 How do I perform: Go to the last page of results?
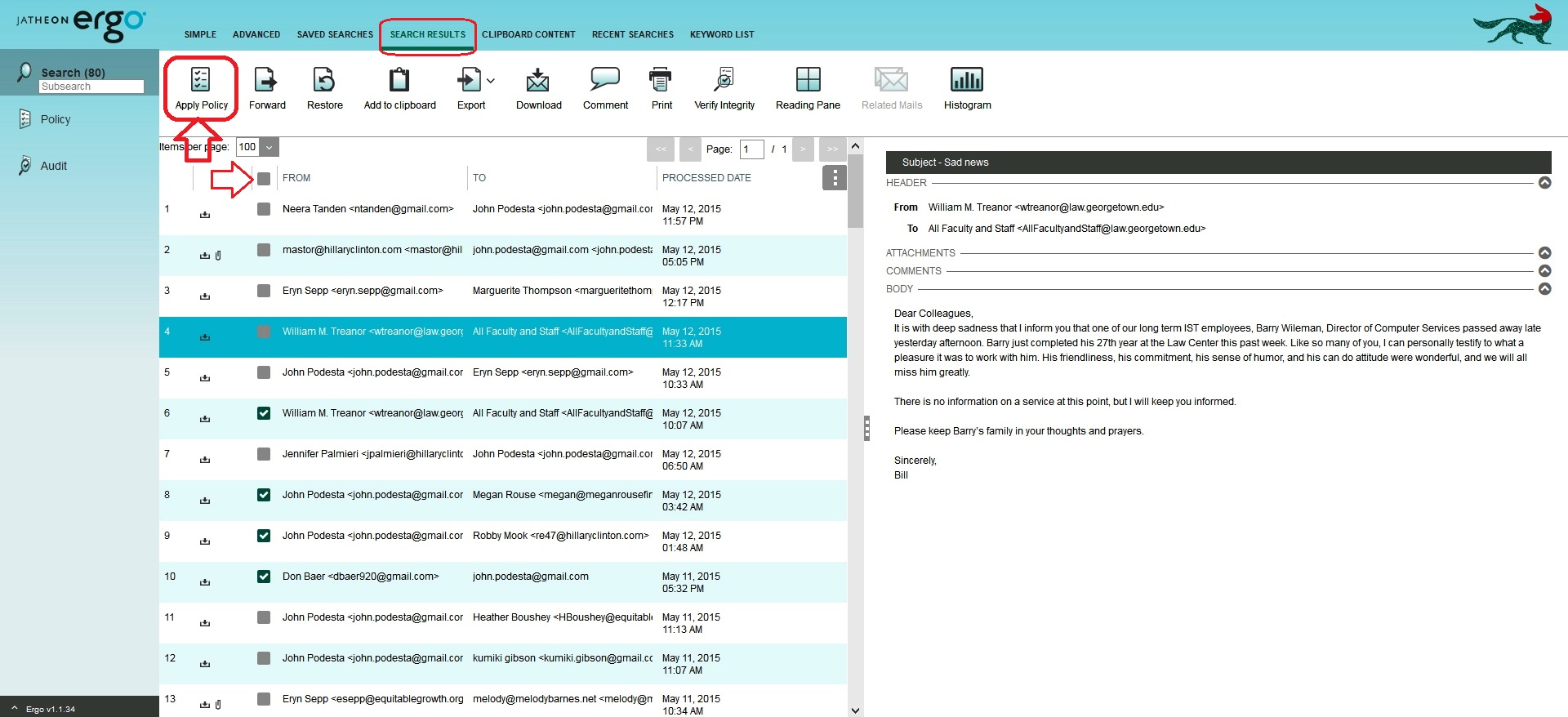[832, 149]
